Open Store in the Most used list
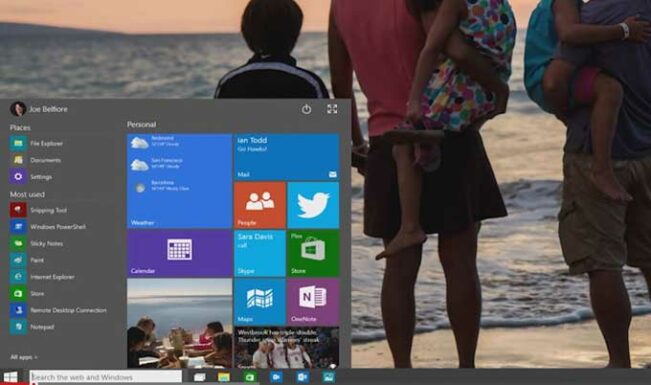651x385 pixels. pyautogui.click(x=27, y=293)
